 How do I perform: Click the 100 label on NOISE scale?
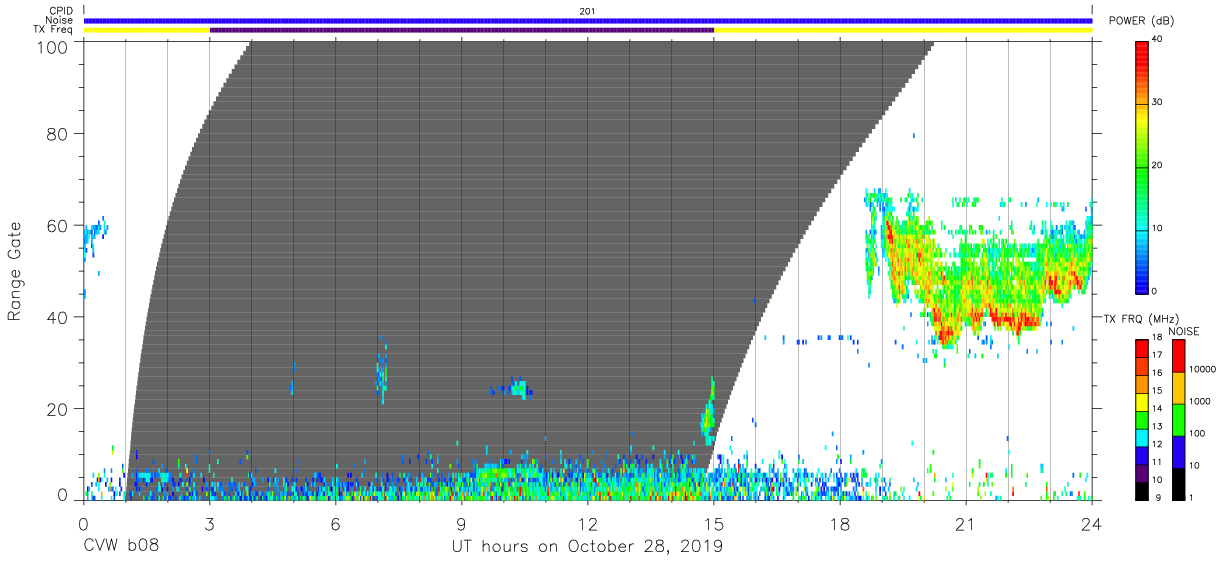pos(1198,434)
